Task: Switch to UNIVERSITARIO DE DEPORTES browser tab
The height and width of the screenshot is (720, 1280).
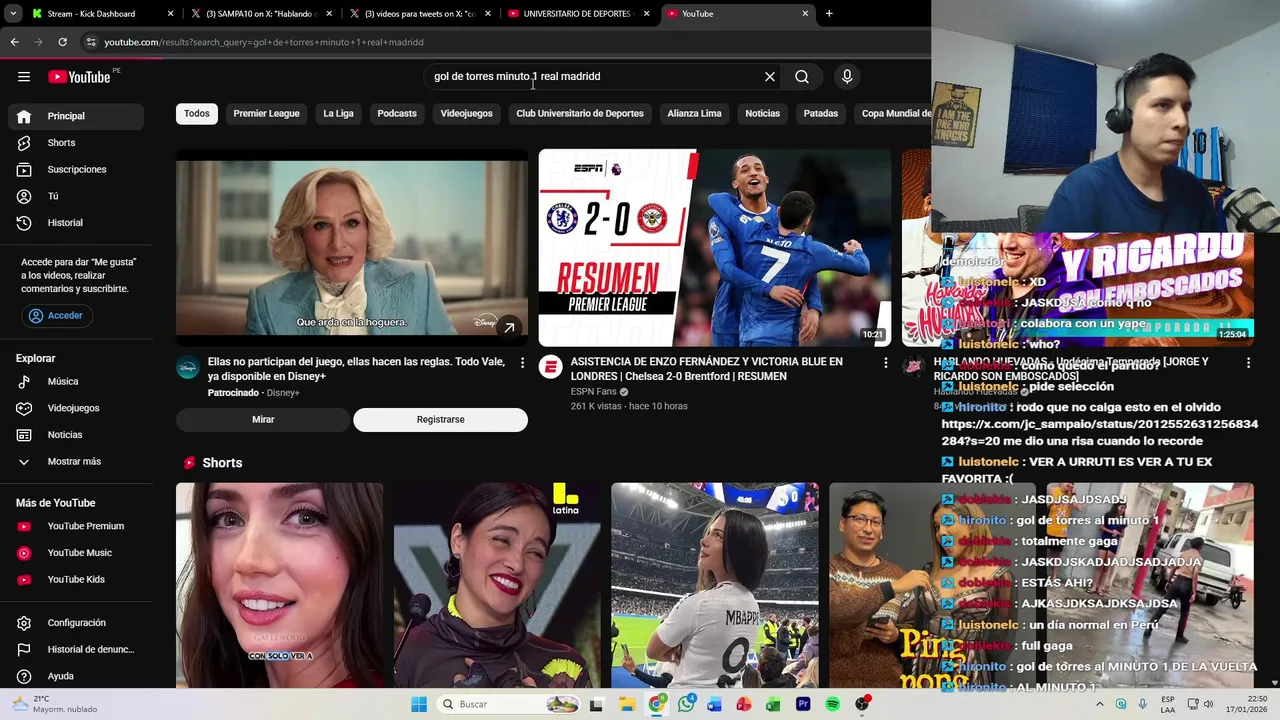Action: point(578,14)
